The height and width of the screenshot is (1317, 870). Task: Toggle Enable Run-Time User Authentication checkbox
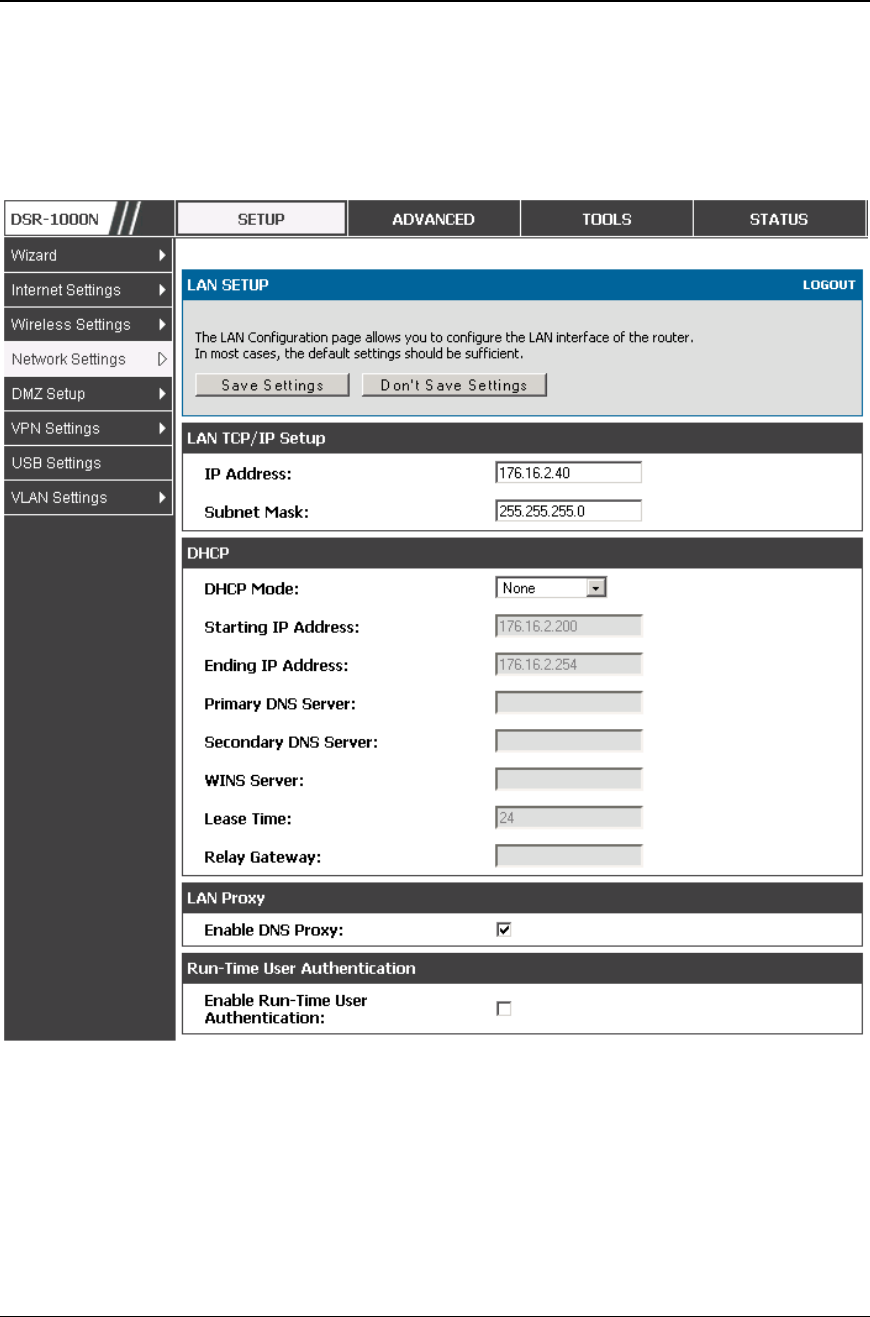(x=504, y=1009)
